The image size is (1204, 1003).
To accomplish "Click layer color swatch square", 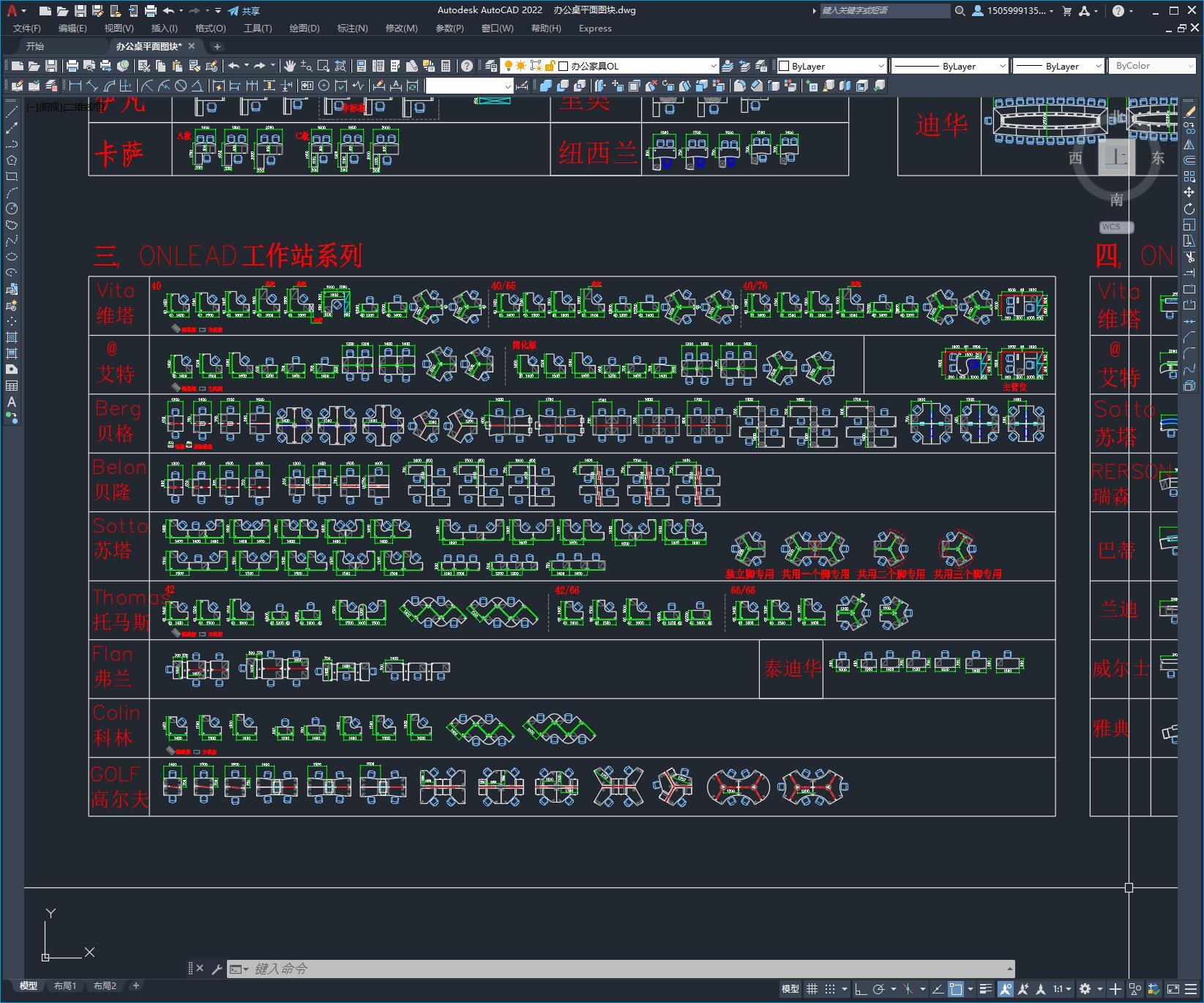I will [x=564, y=66].
